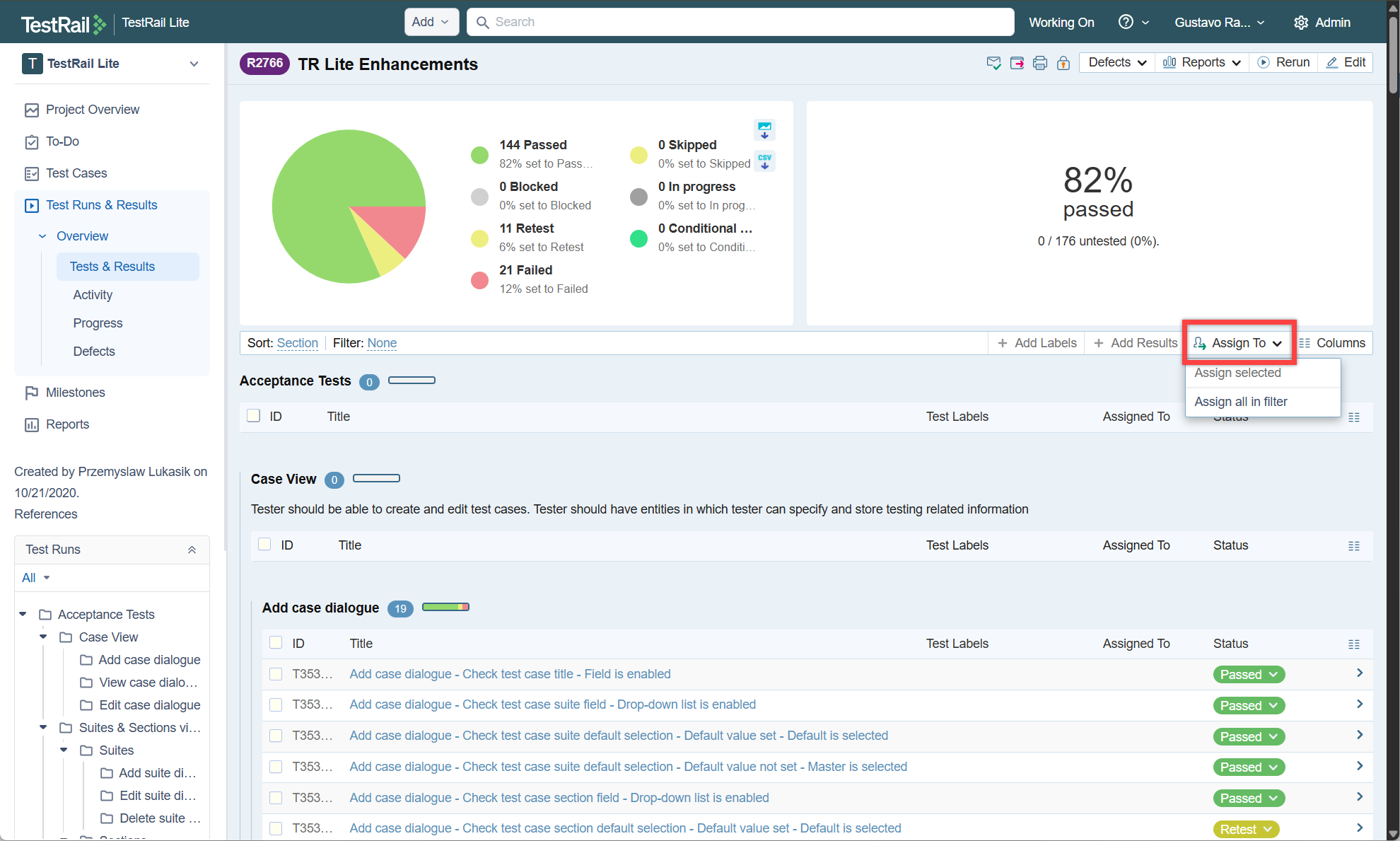Tick checkbox for Field is enabled test row
This screenshot has height=841, width=1400.
pyautogui.click(x=276, y=674)
